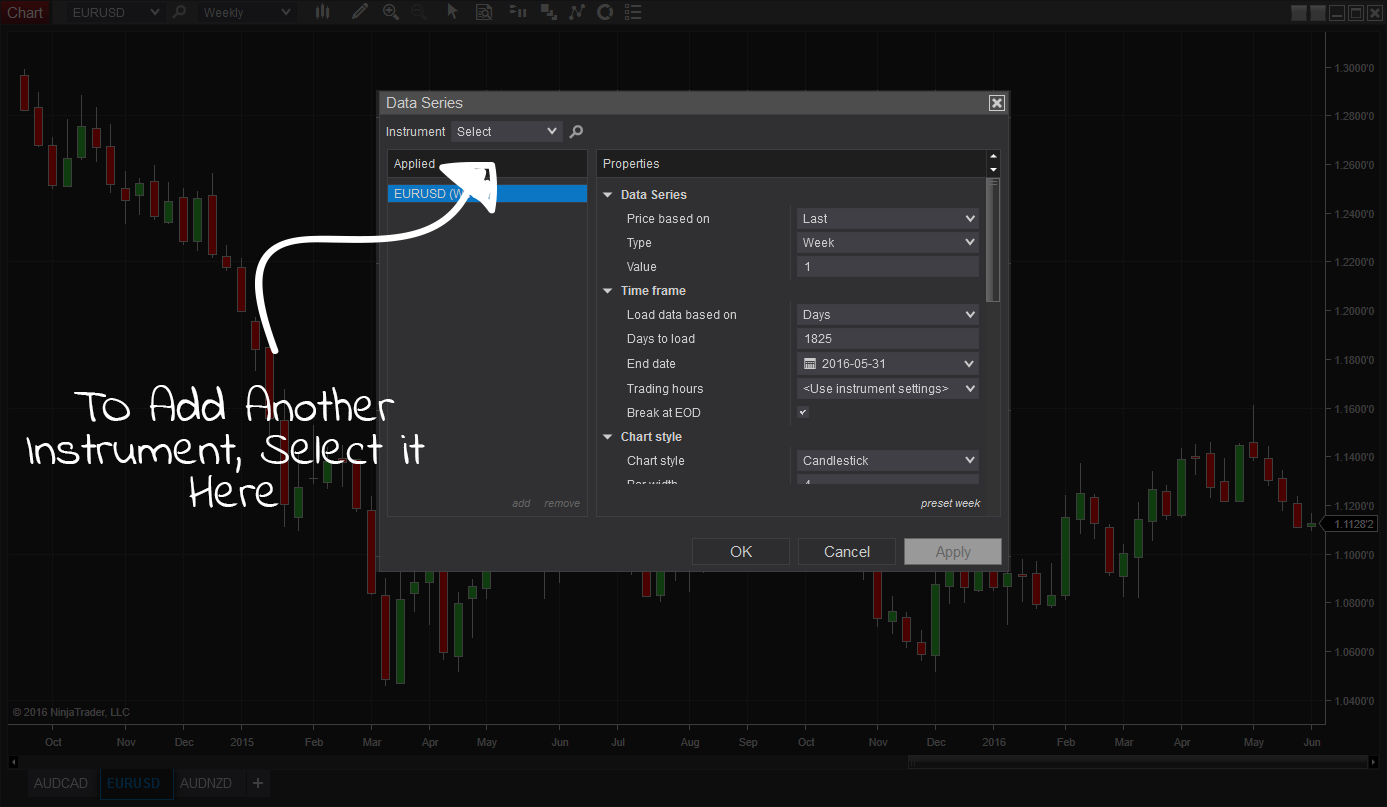Click the instrument search magnifier in Data Series

(575, 131)
